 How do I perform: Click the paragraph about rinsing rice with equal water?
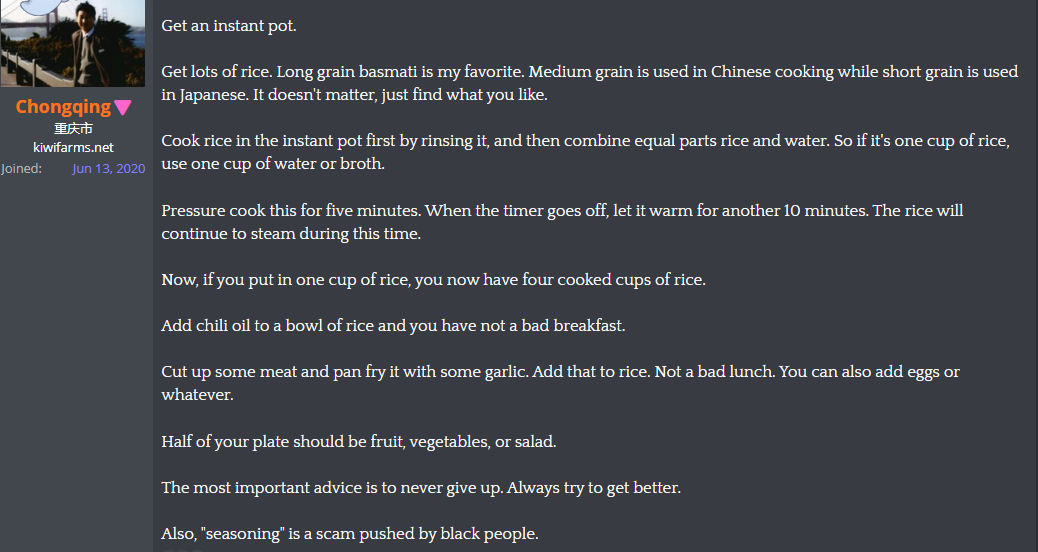pos(585,152)
